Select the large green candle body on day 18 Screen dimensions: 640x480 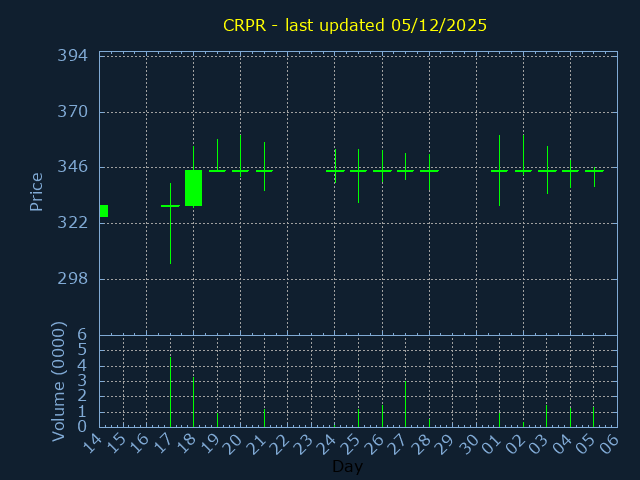tap(193, 188)
